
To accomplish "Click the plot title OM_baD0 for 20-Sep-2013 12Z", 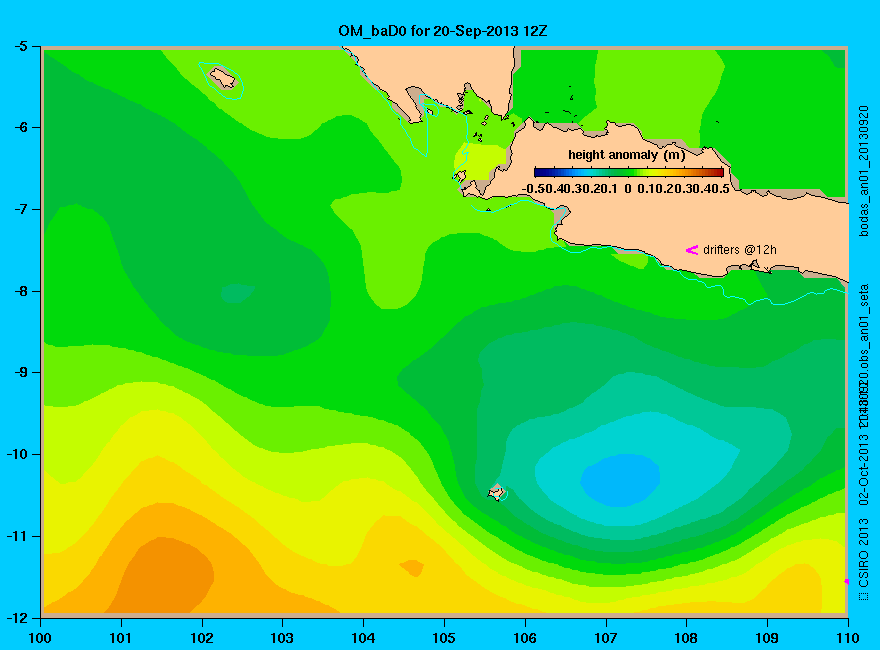I will point(442,31).
